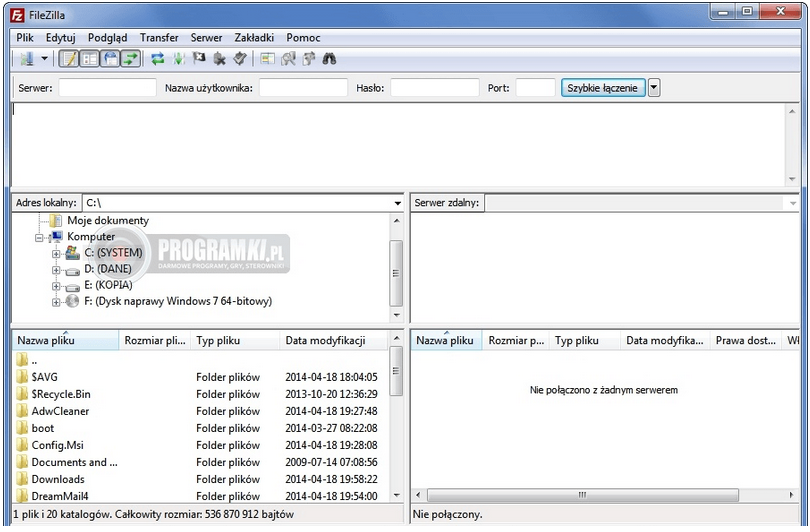Toggle local directory tree display icon
This screenshot has width=810, height=532.
pos(90,59)
